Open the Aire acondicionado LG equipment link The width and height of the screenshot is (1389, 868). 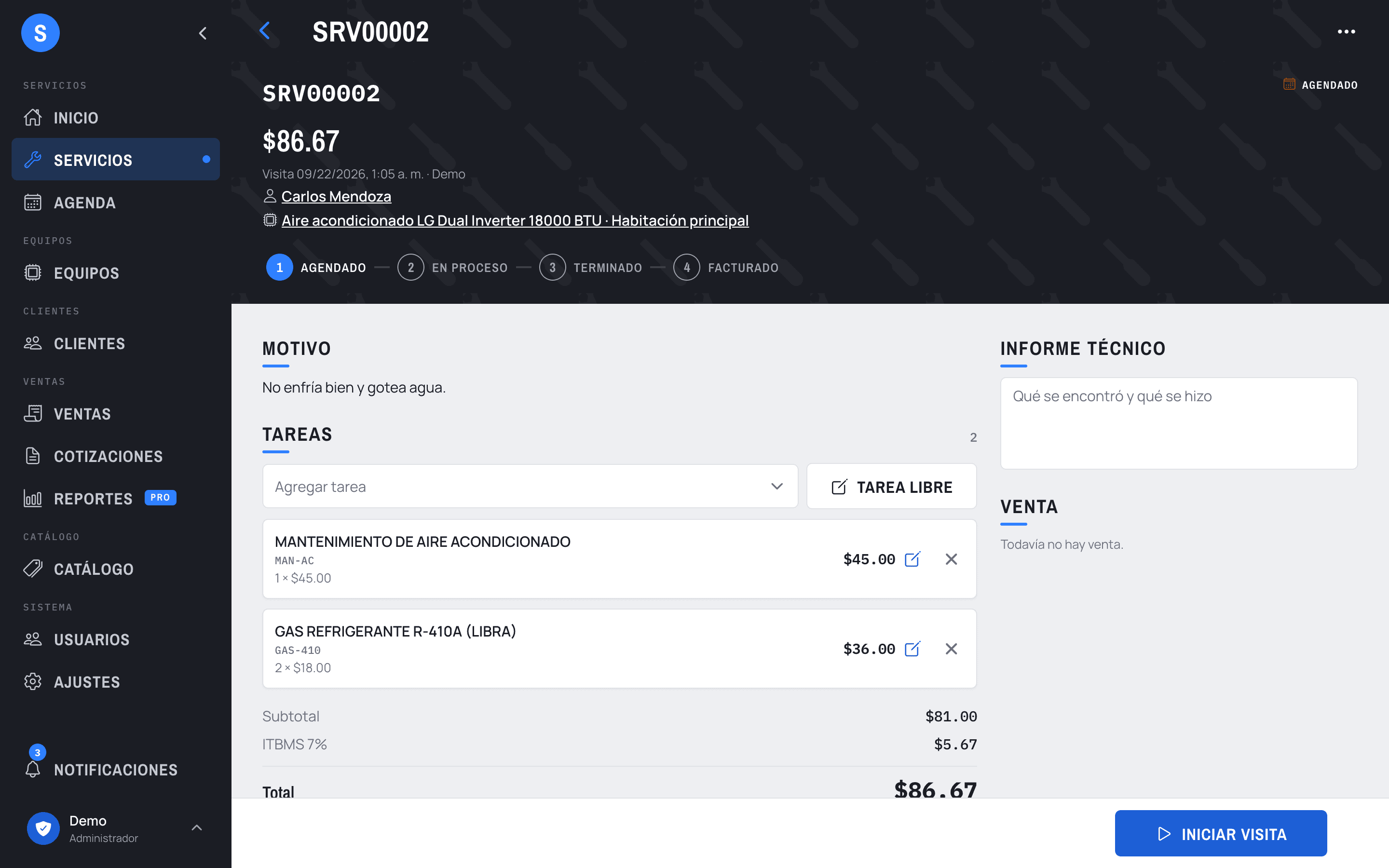coord(515,220)
